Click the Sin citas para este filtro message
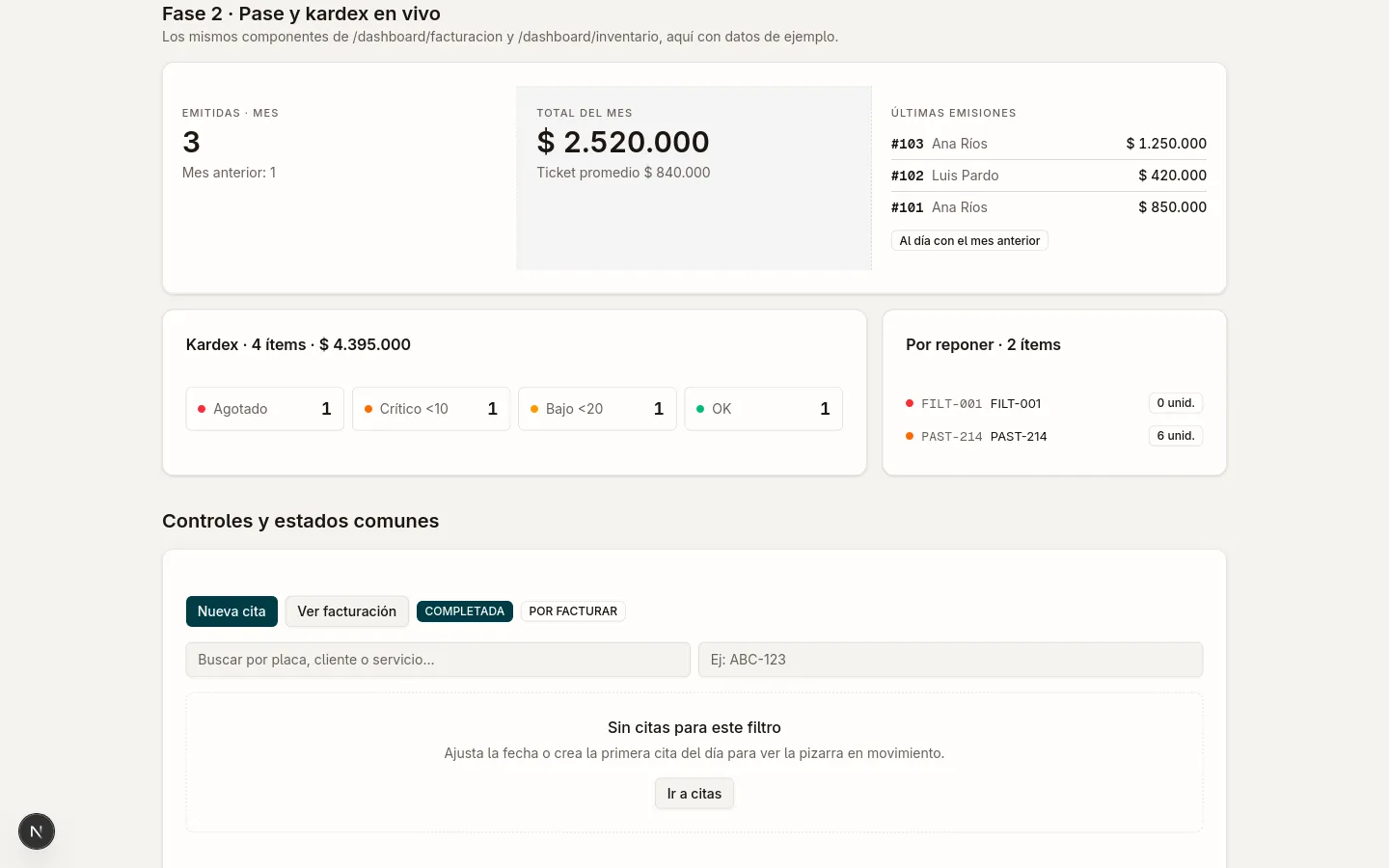Screen dimensions: 1389x868 click(x=694, y=727)
